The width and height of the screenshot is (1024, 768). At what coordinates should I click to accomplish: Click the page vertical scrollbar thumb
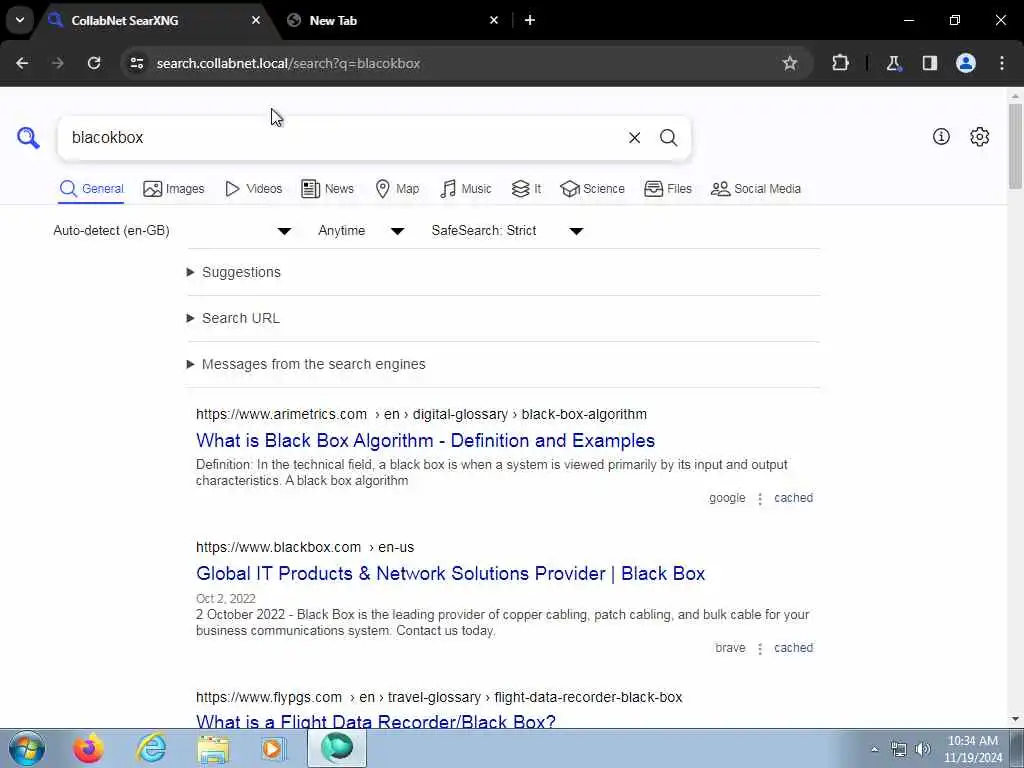pyautogui.click(x=1015, y=146)
